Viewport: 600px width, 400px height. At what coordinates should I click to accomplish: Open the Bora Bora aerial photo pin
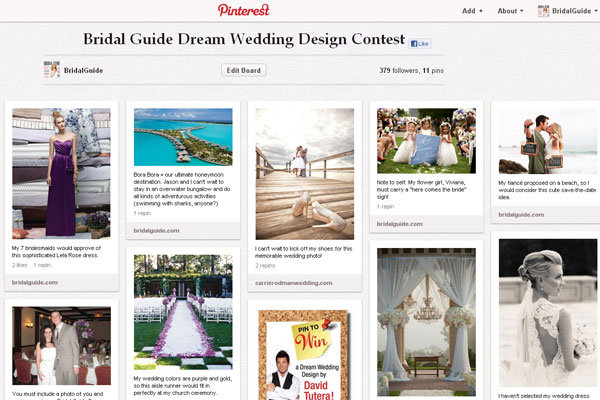183,137
